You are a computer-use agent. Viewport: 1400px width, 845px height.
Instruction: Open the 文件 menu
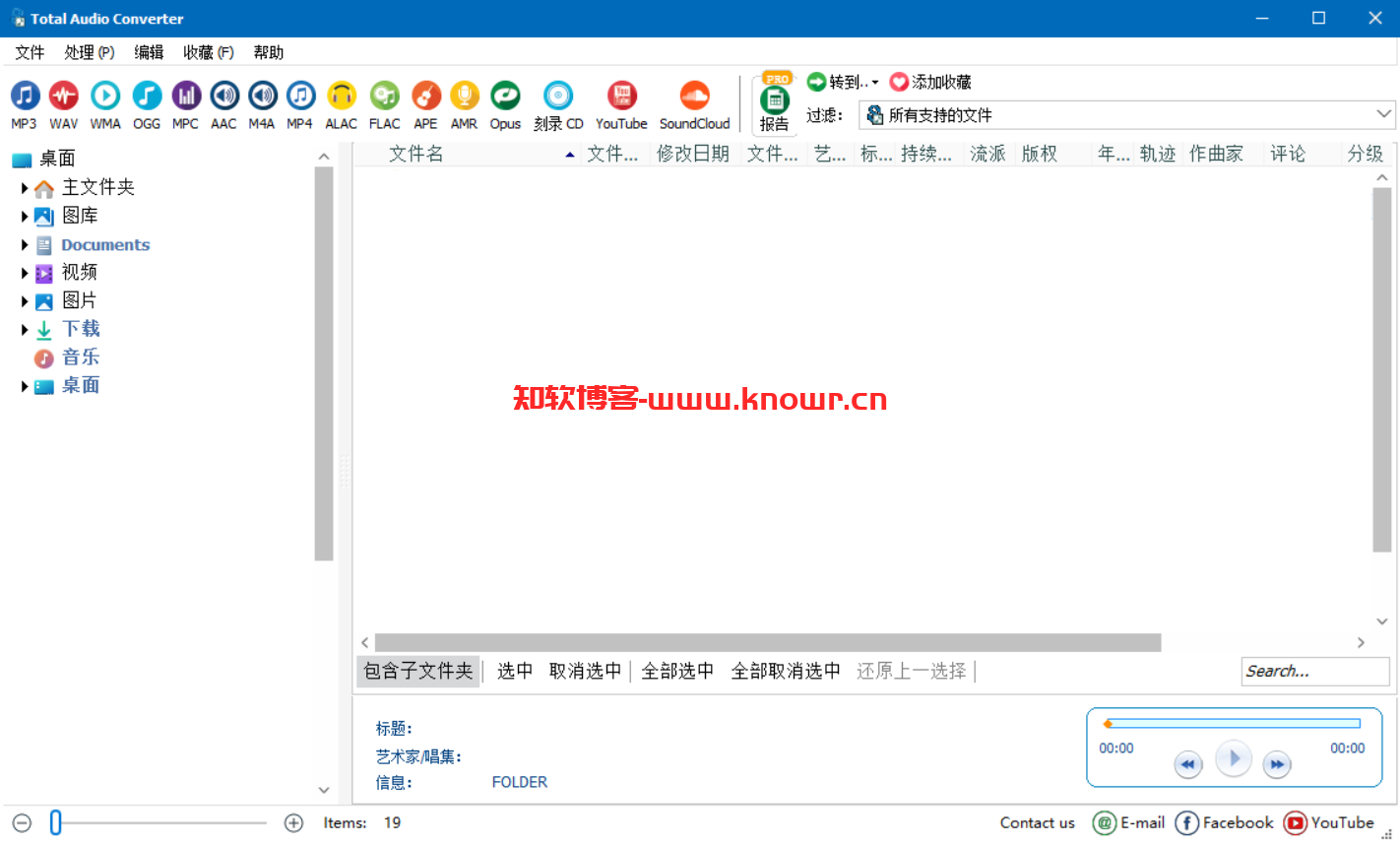pos(30,52)
